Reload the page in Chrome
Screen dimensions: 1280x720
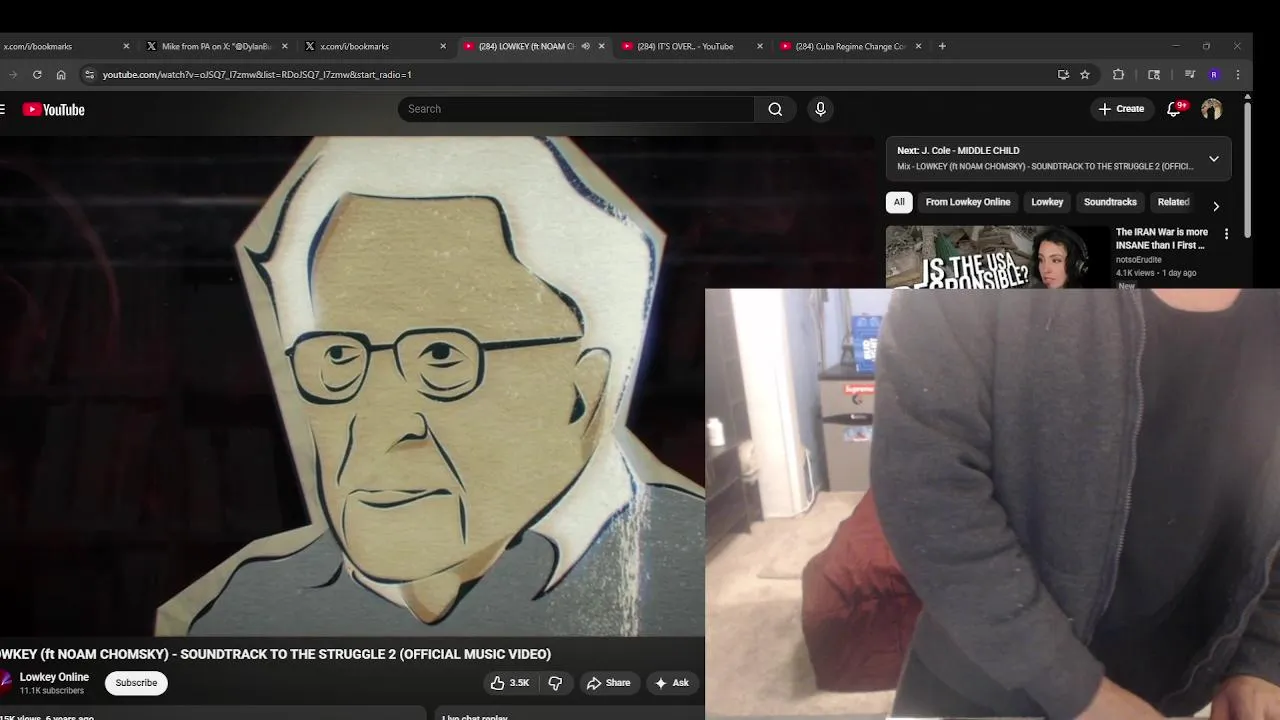37,74
